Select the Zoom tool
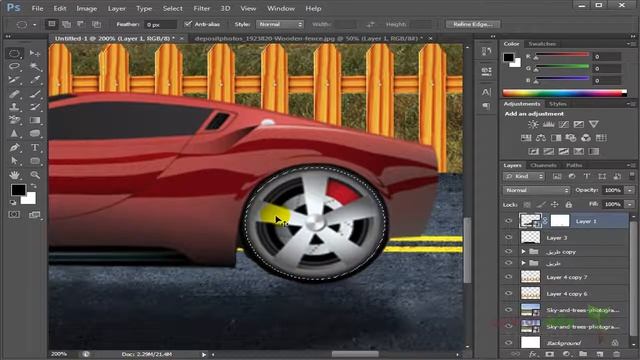 click(35, 175)
